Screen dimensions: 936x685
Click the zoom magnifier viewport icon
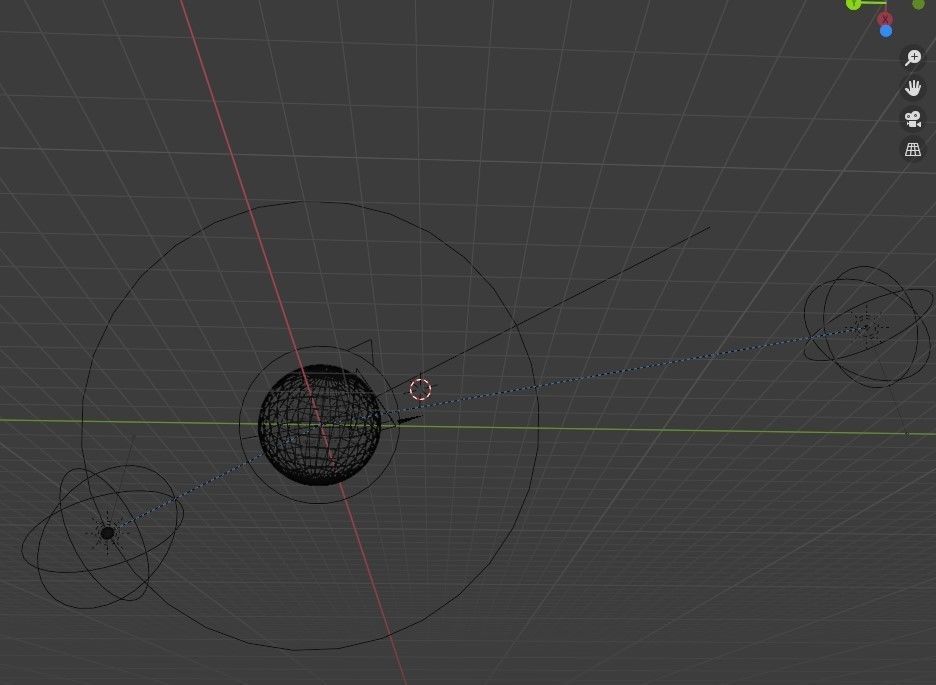point(913,57)
